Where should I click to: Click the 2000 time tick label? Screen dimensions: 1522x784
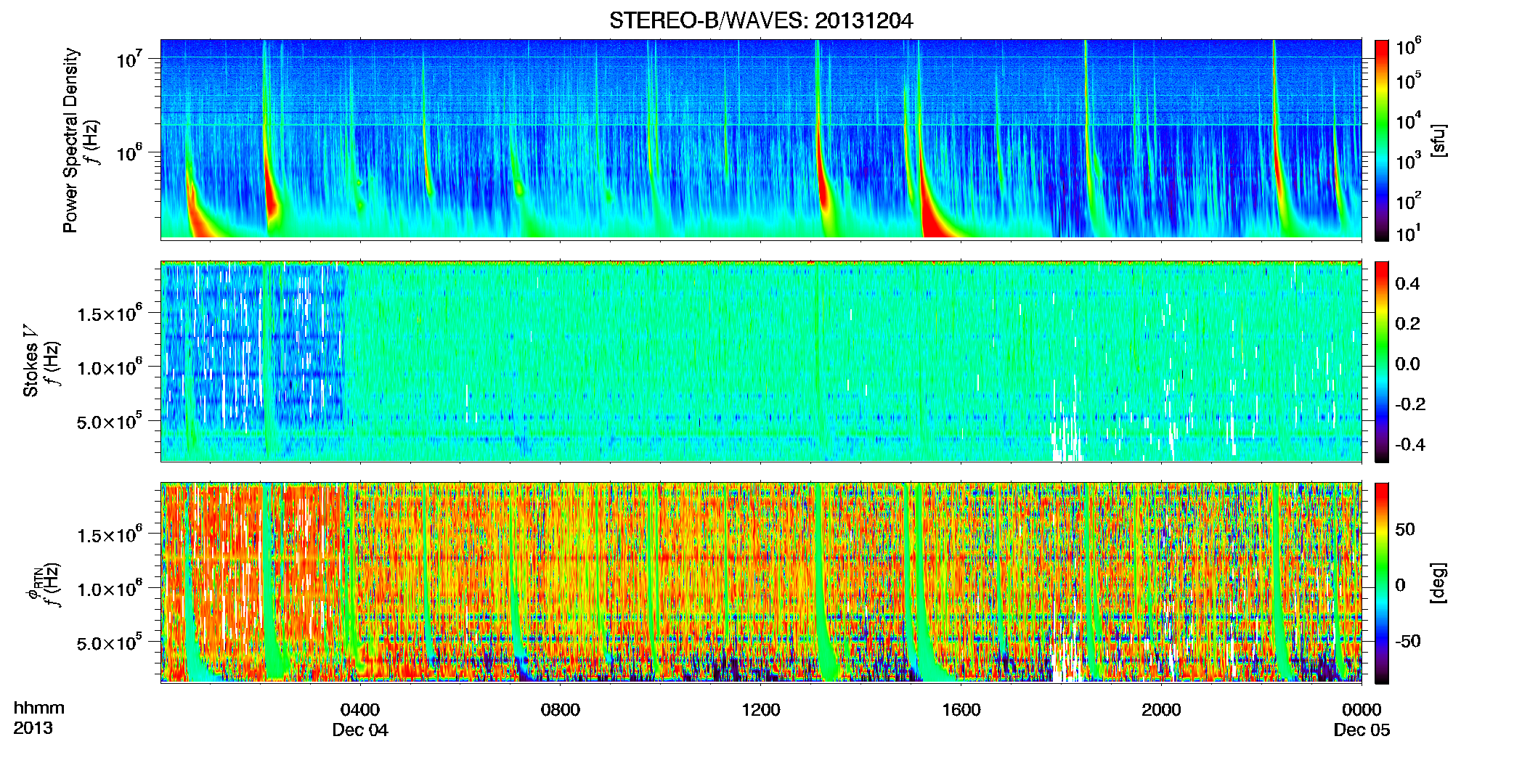pyautogui.click(x=1161, y=709)
